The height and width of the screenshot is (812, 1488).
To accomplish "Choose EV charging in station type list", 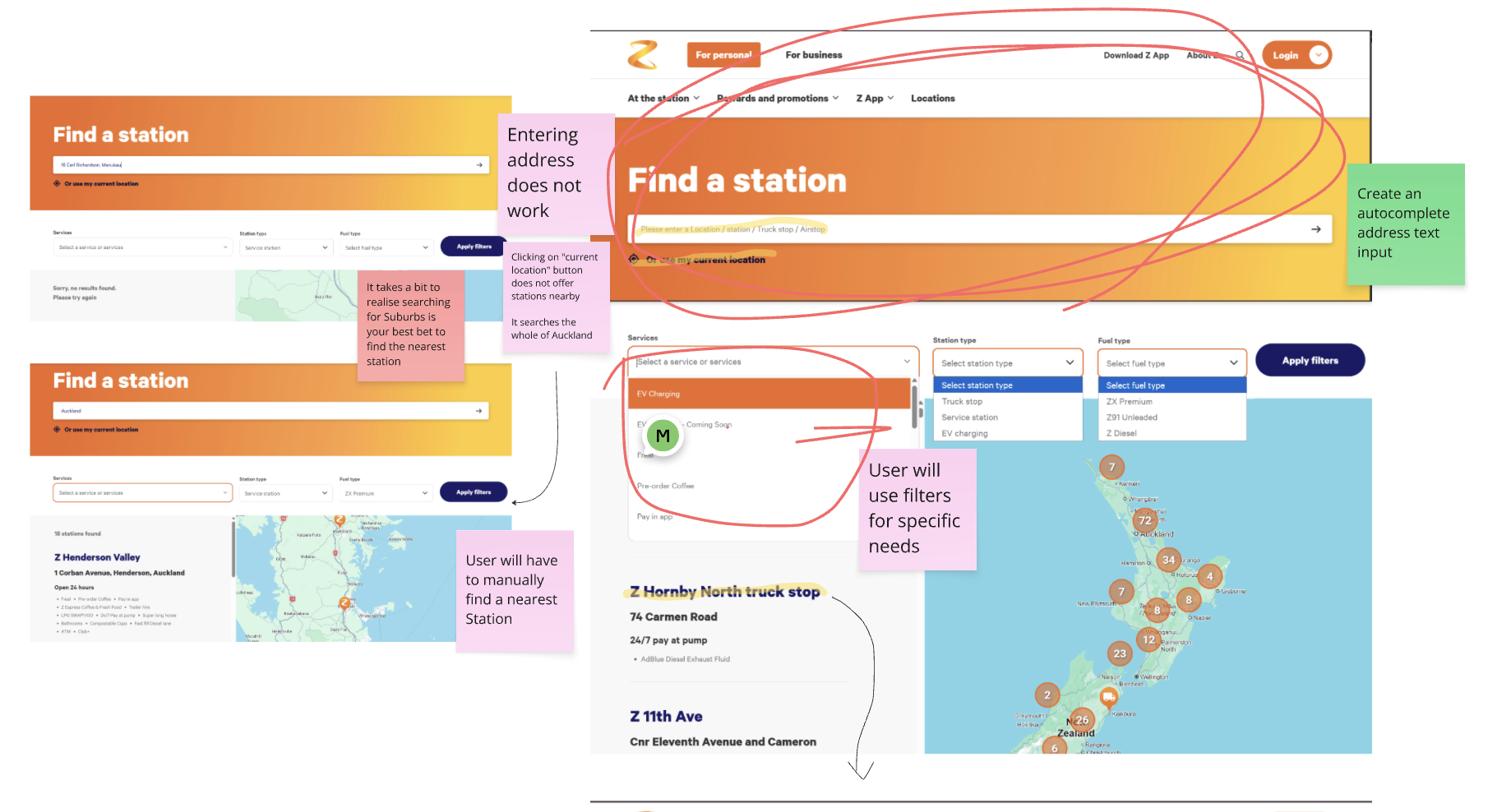I will tap(1007, 433).
